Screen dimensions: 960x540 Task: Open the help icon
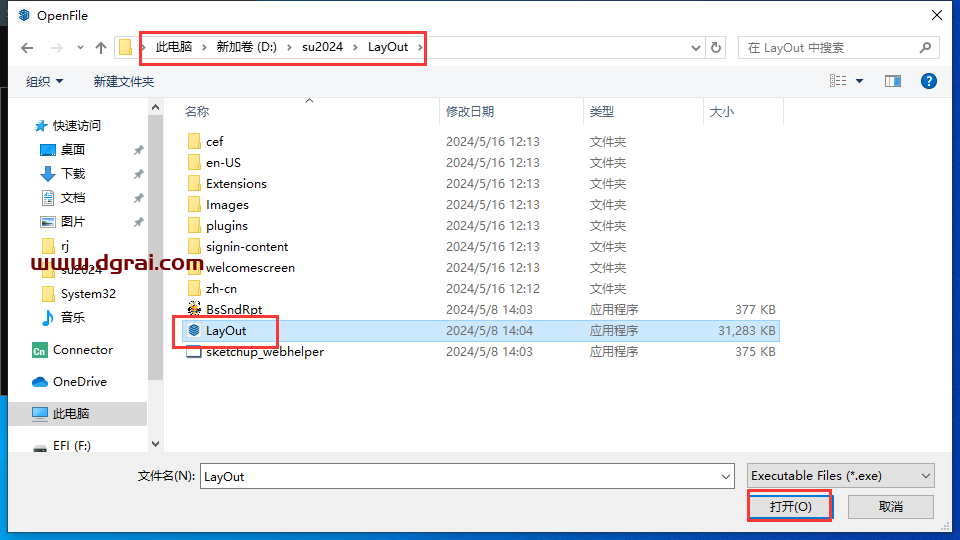coord(929,81)
